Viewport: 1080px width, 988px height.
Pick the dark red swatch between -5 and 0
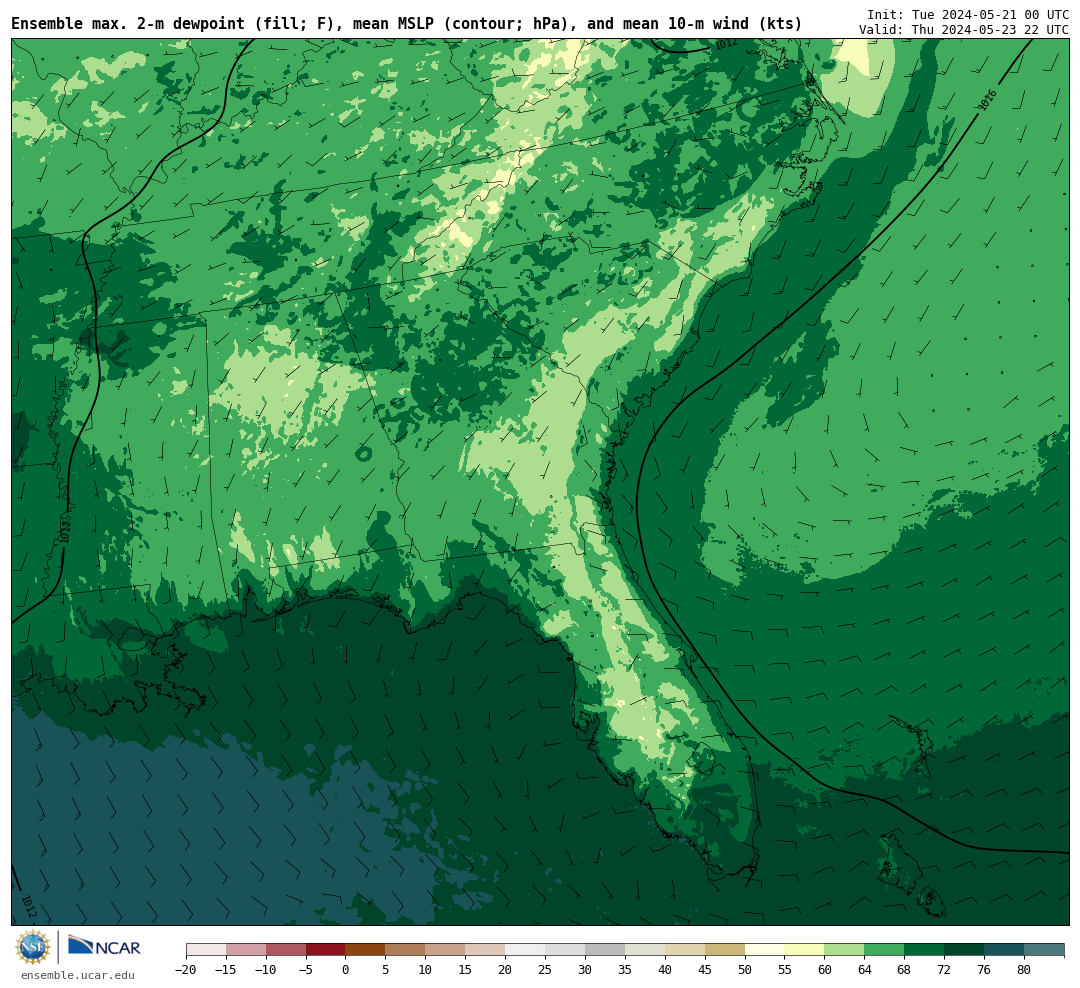[x=326, y=950]
